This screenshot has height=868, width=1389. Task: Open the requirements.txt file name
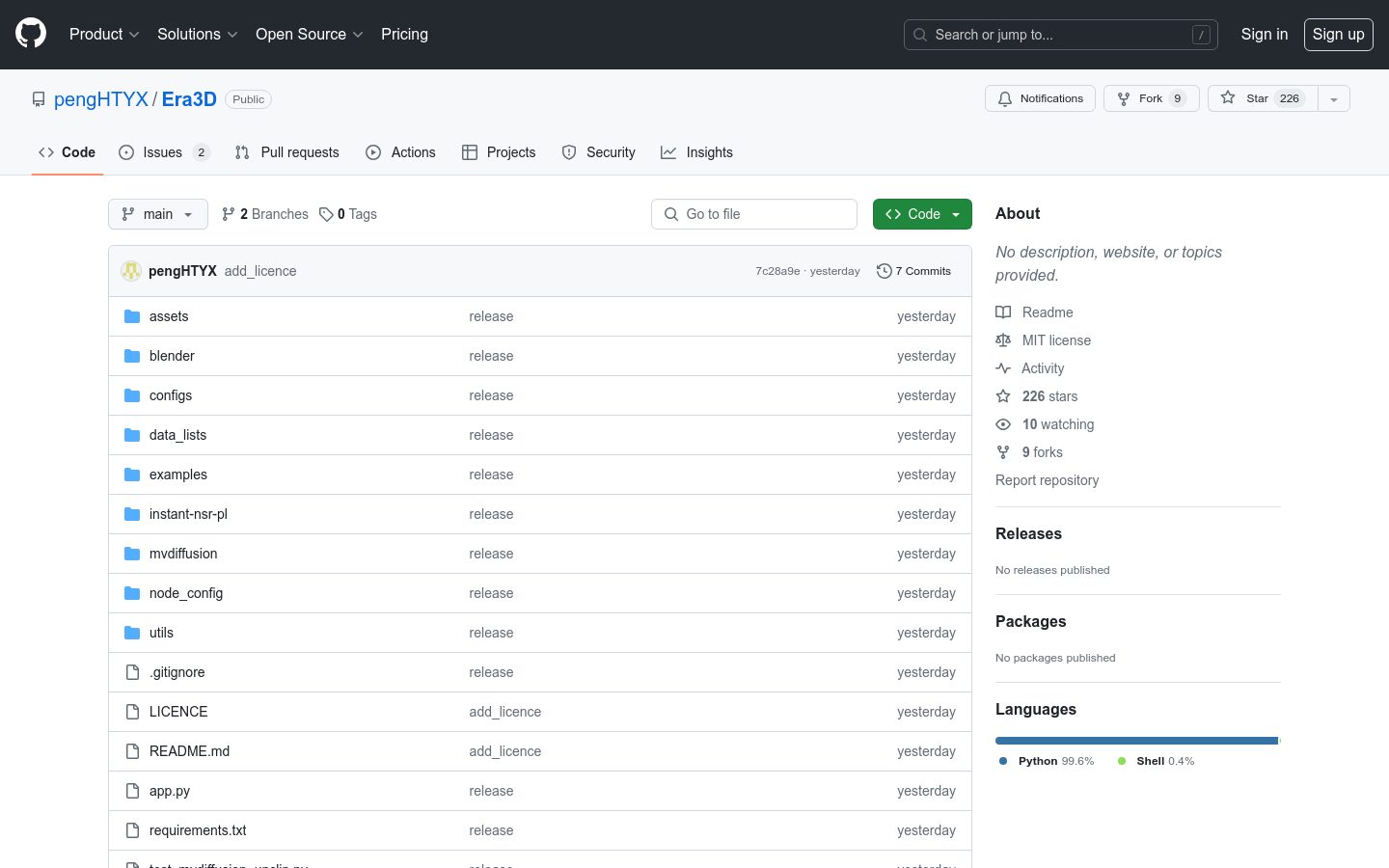click(x=198, y=830)
